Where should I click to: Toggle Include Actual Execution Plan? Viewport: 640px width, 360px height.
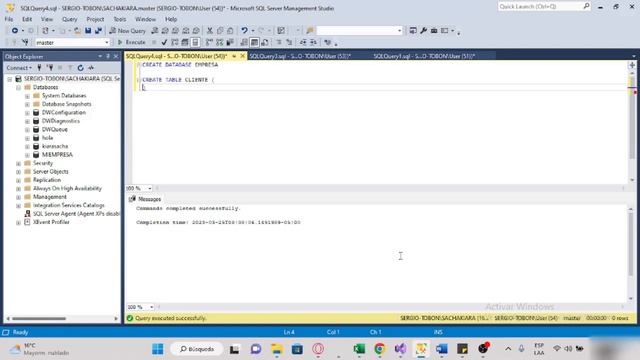[x=209, y=42]
